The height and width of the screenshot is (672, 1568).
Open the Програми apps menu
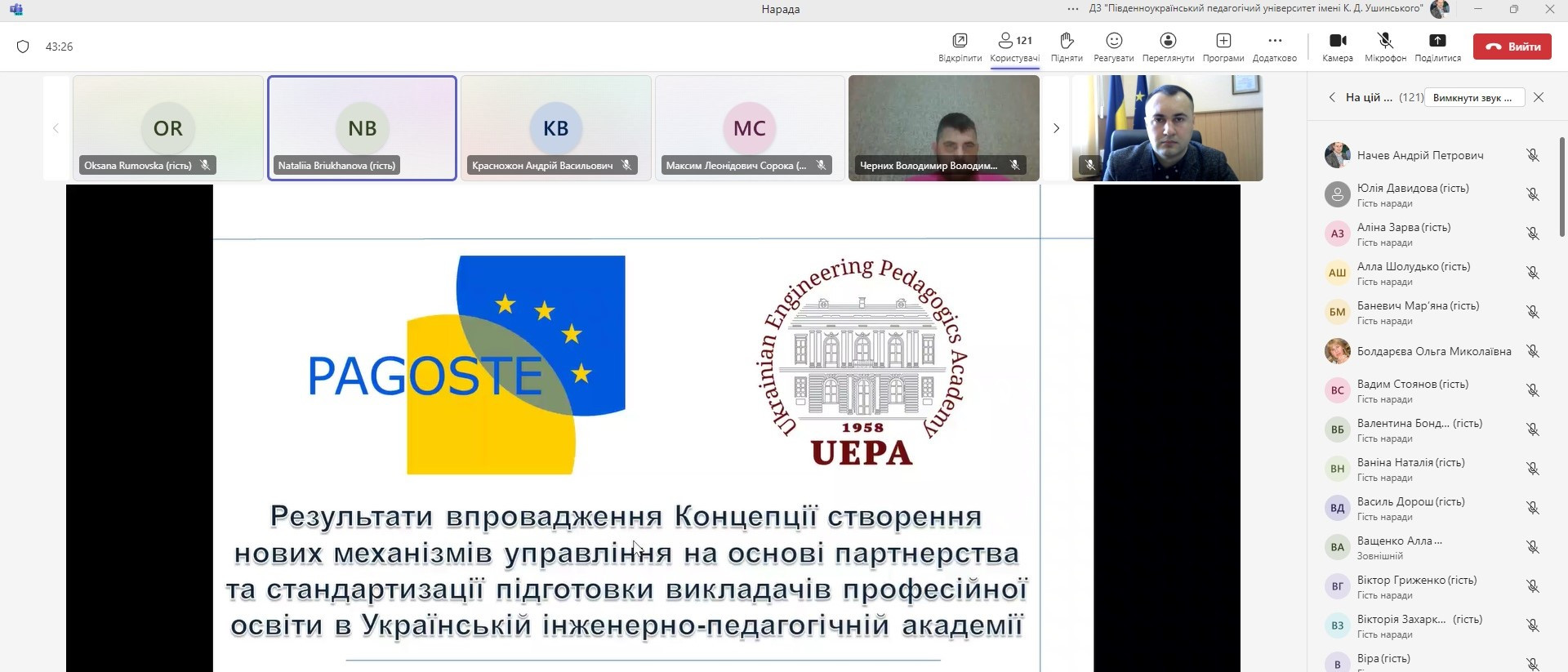(1223, 47)
